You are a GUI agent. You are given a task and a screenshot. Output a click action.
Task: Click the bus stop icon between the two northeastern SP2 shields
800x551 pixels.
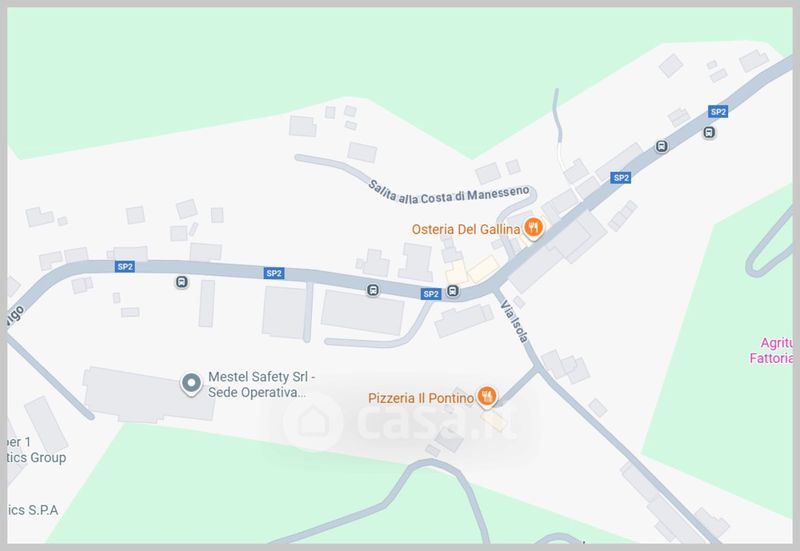[661, 146]
